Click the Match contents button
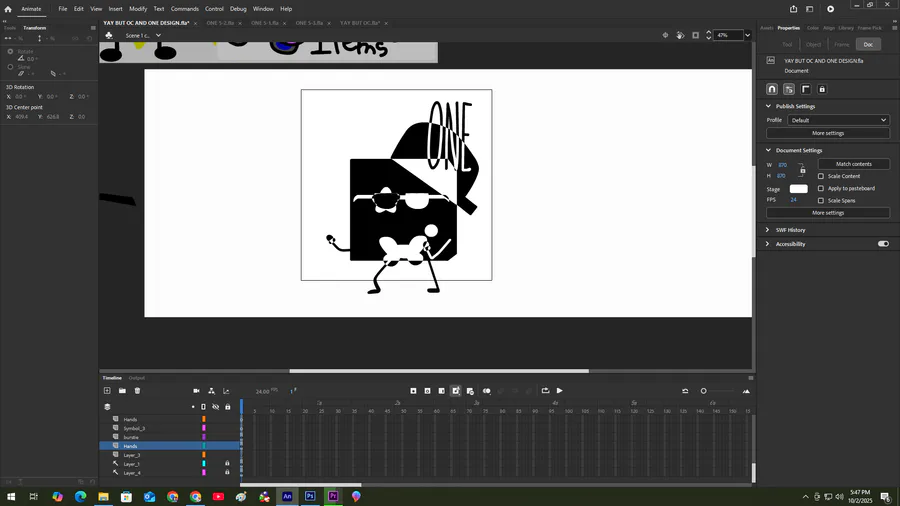The image size is (900, 506). (x=854, y=164)
